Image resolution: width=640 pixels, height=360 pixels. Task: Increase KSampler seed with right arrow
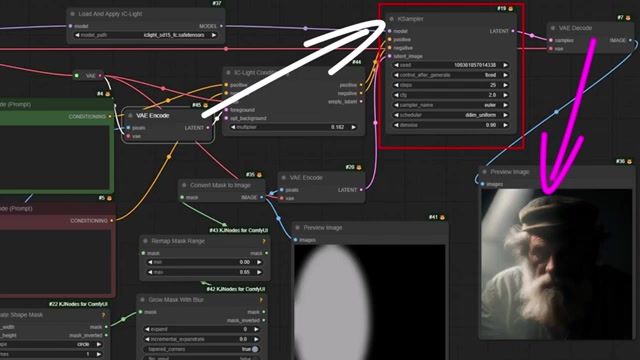tap(505, 65)
